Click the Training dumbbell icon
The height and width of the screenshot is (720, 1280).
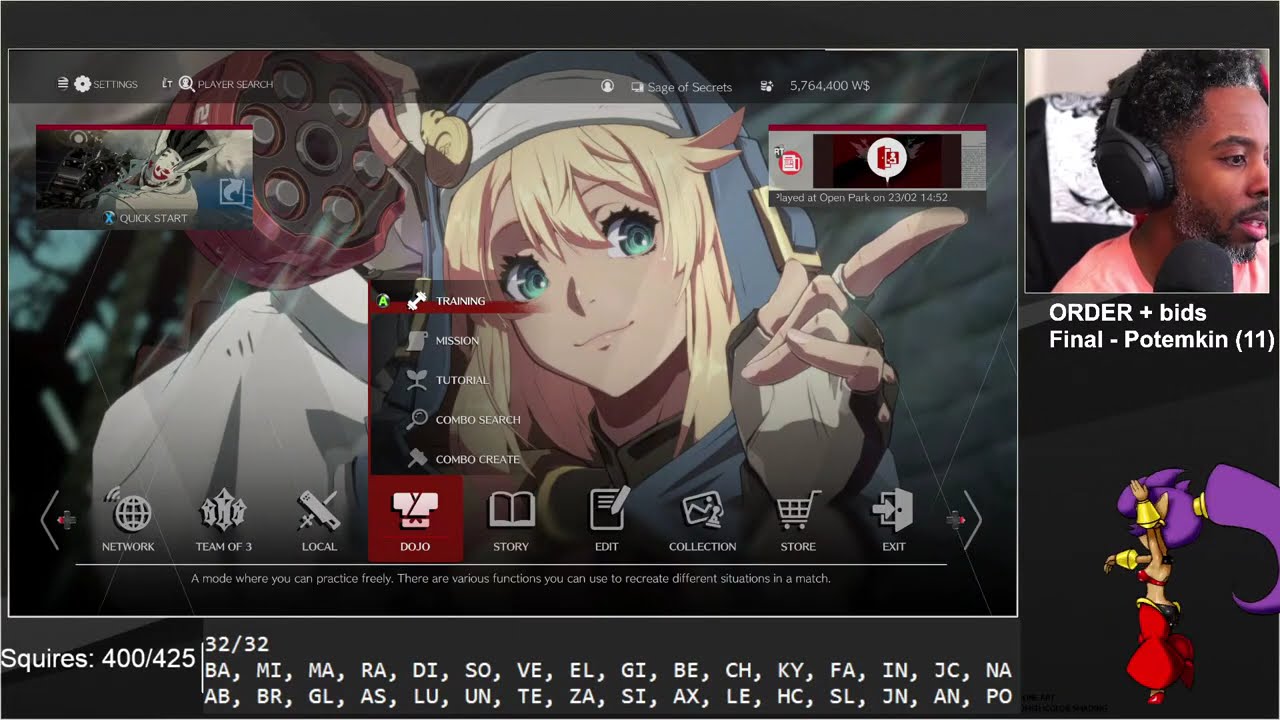click(417, 301)
